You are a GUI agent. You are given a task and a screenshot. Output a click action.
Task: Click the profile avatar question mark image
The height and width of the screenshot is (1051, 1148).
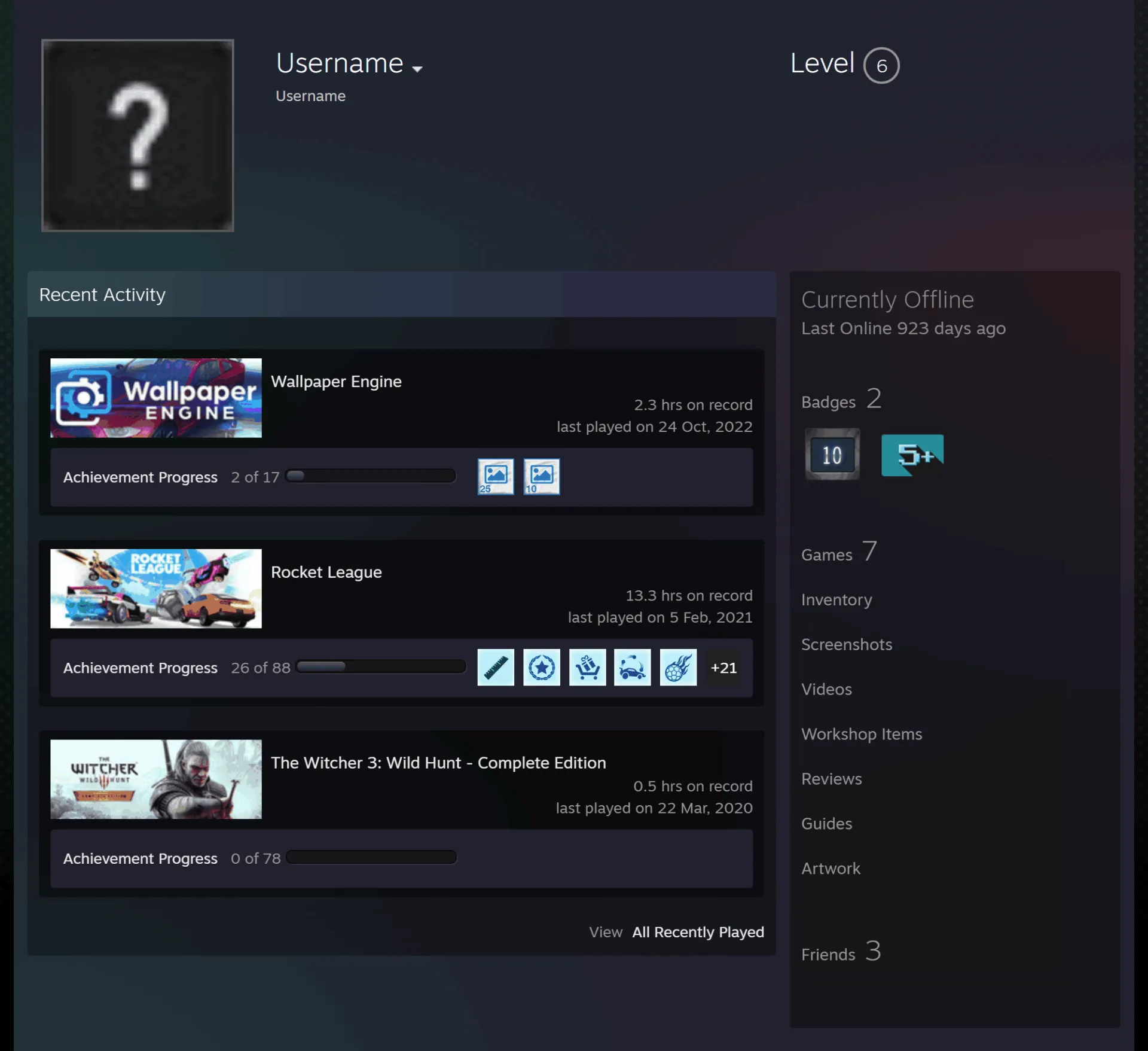[138, 135]
